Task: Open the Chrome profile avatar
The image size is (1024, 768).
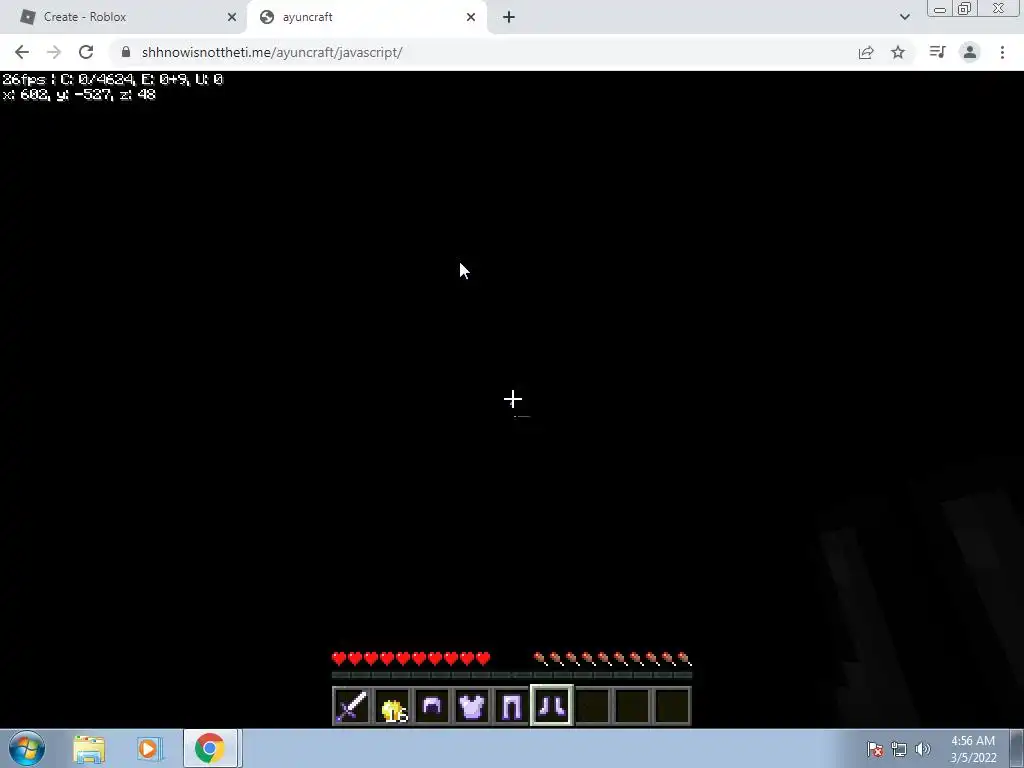Action: (x=970, y=52)
